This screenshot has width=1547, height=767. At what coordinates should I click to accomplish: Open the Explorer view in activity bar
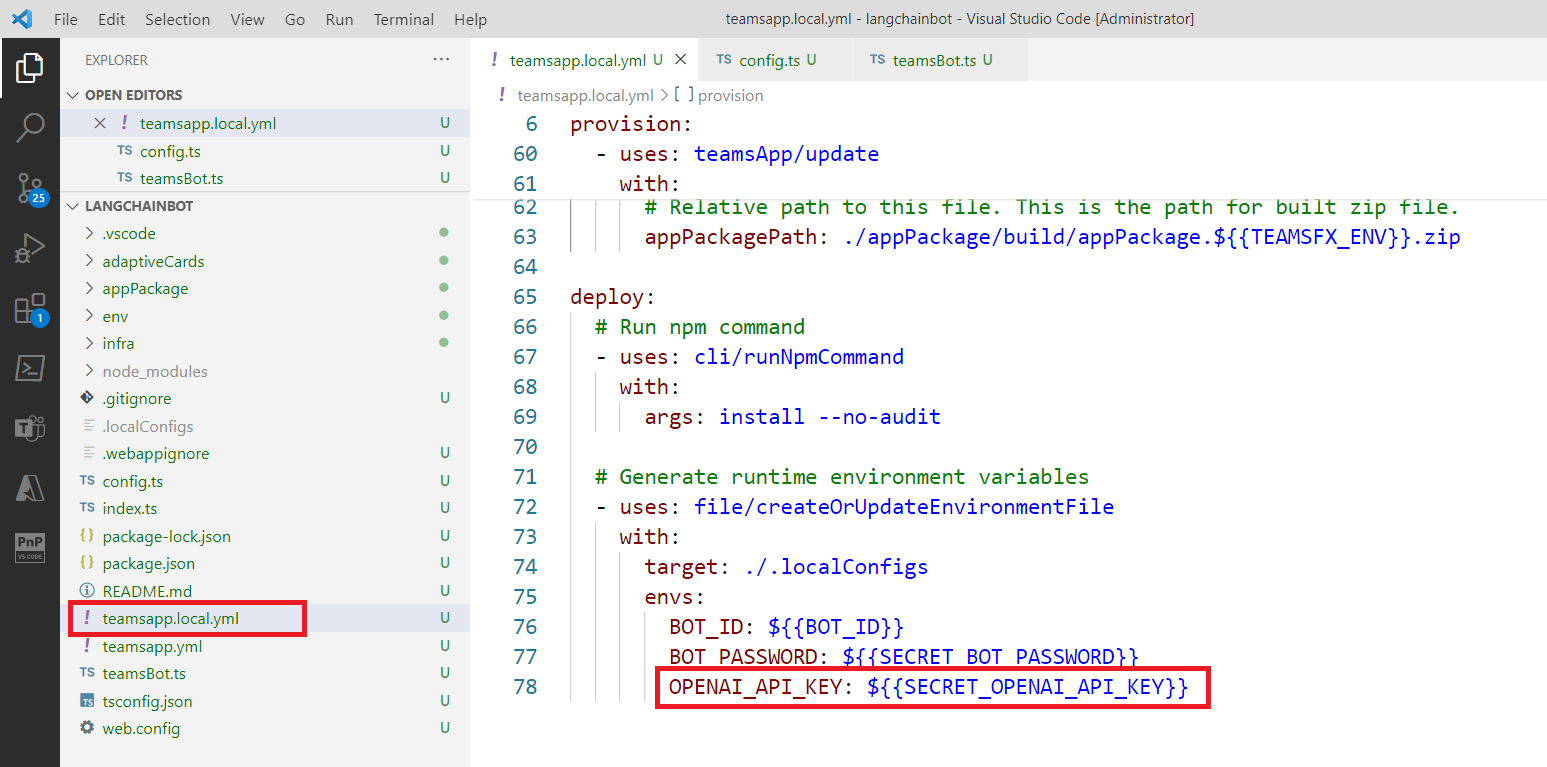coord(30,68)
